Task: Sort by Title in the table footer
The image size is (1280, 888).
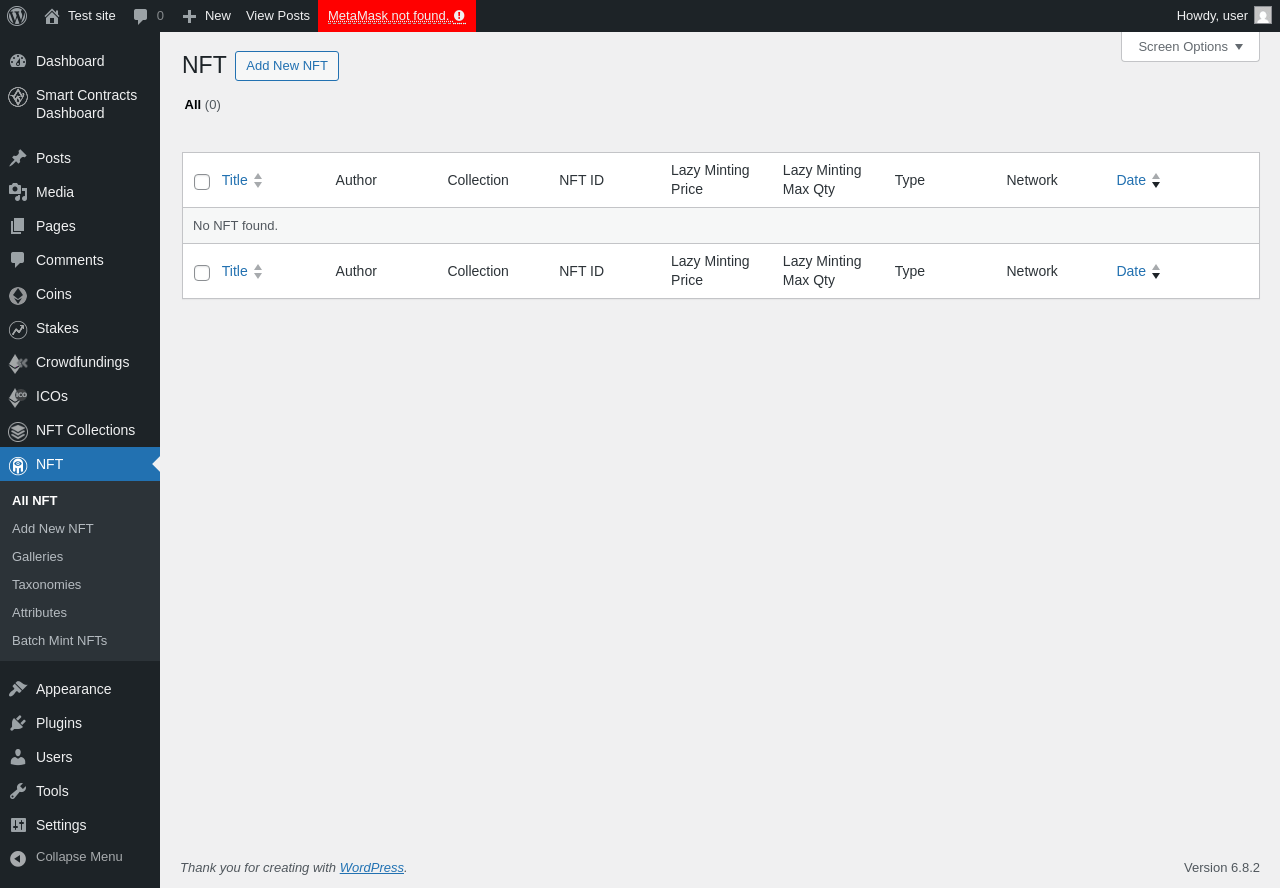Action: (242, 271)
